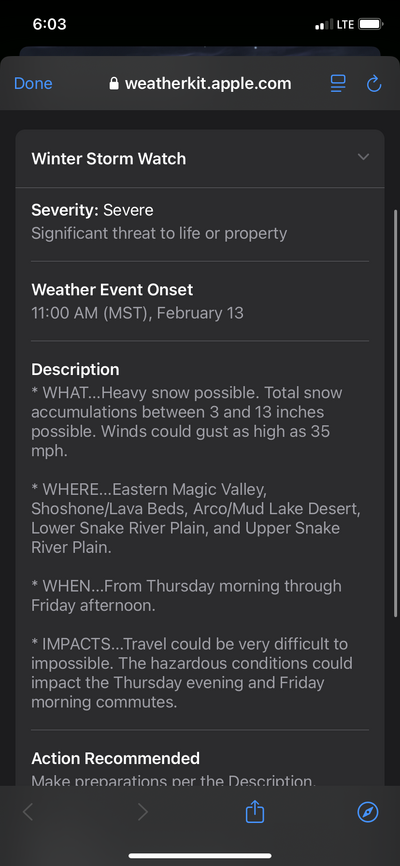Go forward with right arrow
This screenshot has width=400, height=866.
click(143, 812)
